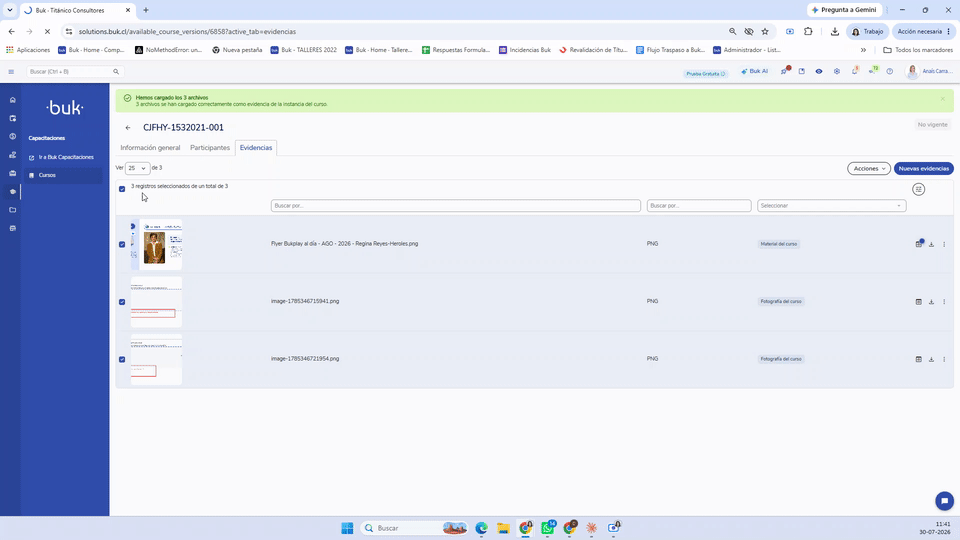Image resolution: width=960 pixels, height=540 pixels.
Task: Download Flyer Bukplay al día file
Action: pos(931,244)
